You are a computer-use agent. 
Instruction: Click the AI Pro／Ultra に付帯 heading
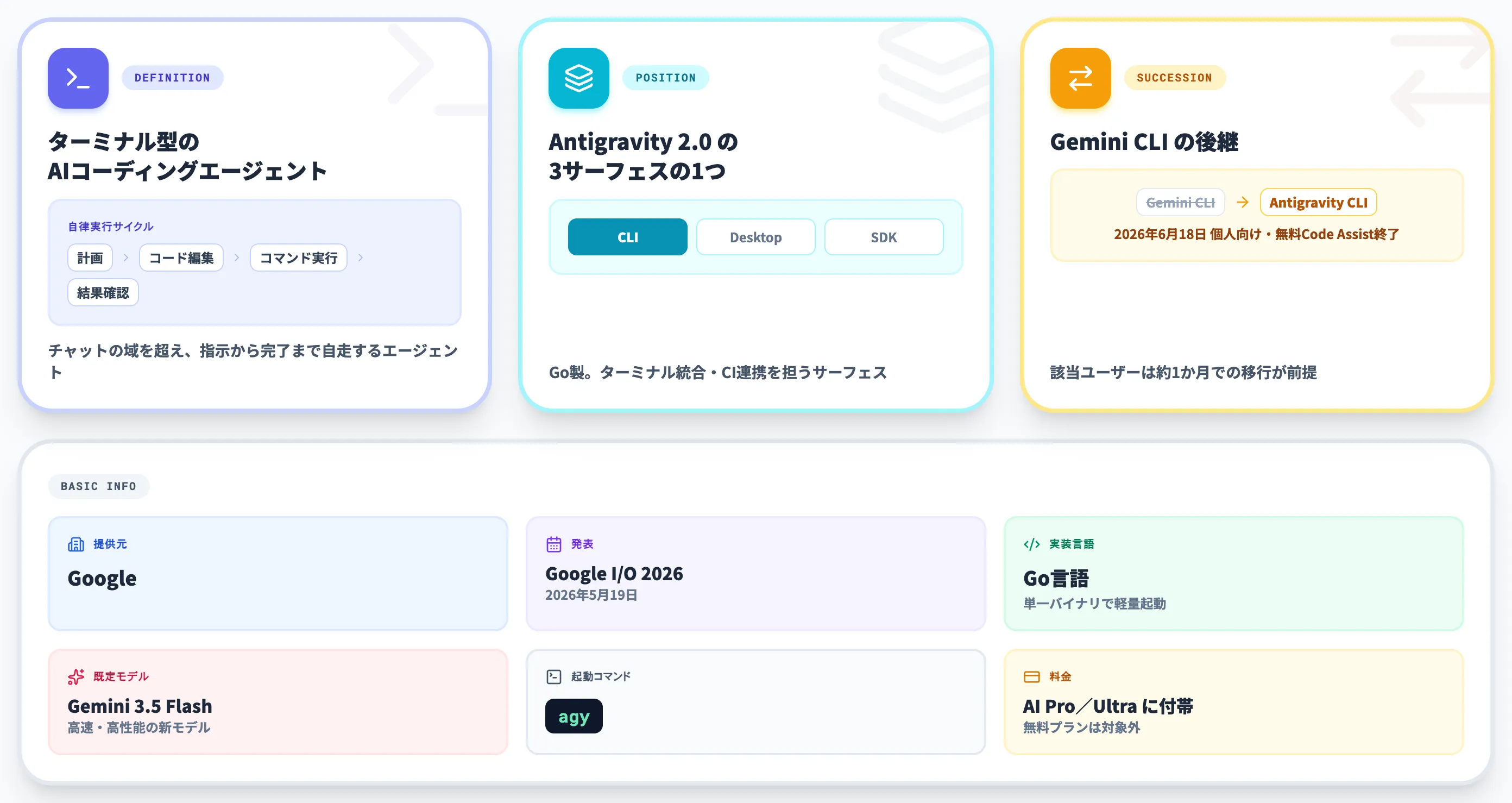(x=1108, y=706)
